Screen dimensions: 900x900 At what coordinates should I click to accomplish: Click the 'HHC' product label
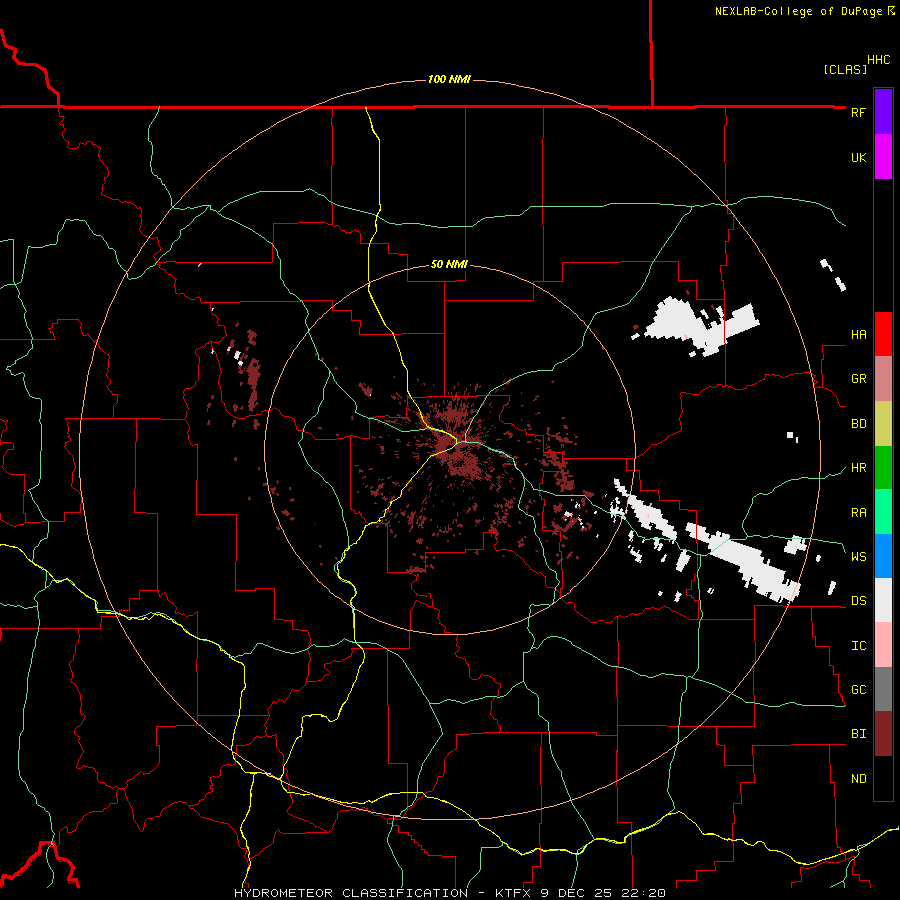878,60
